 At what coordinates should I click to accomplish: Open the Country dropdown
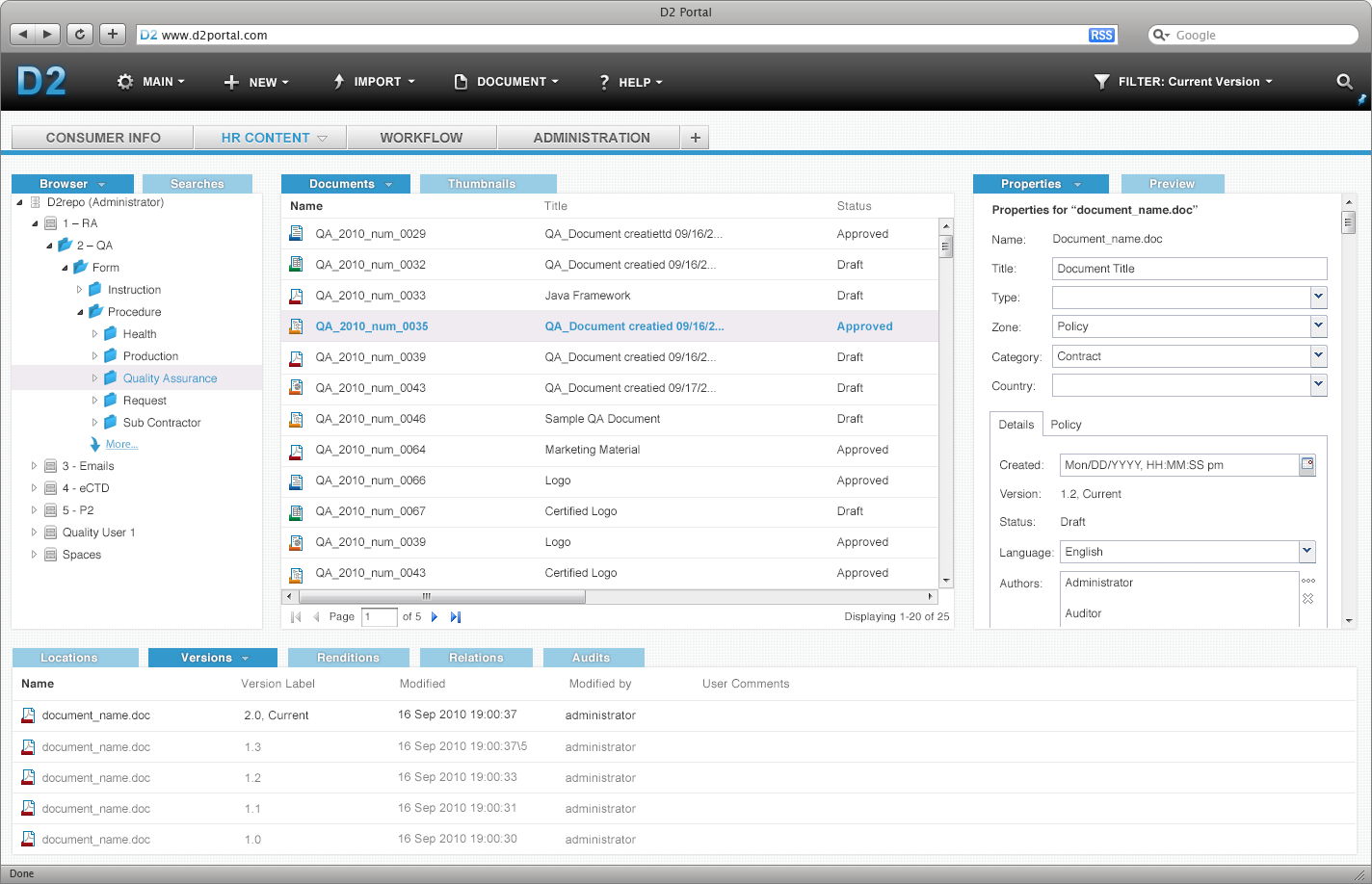coord(1319,385)
